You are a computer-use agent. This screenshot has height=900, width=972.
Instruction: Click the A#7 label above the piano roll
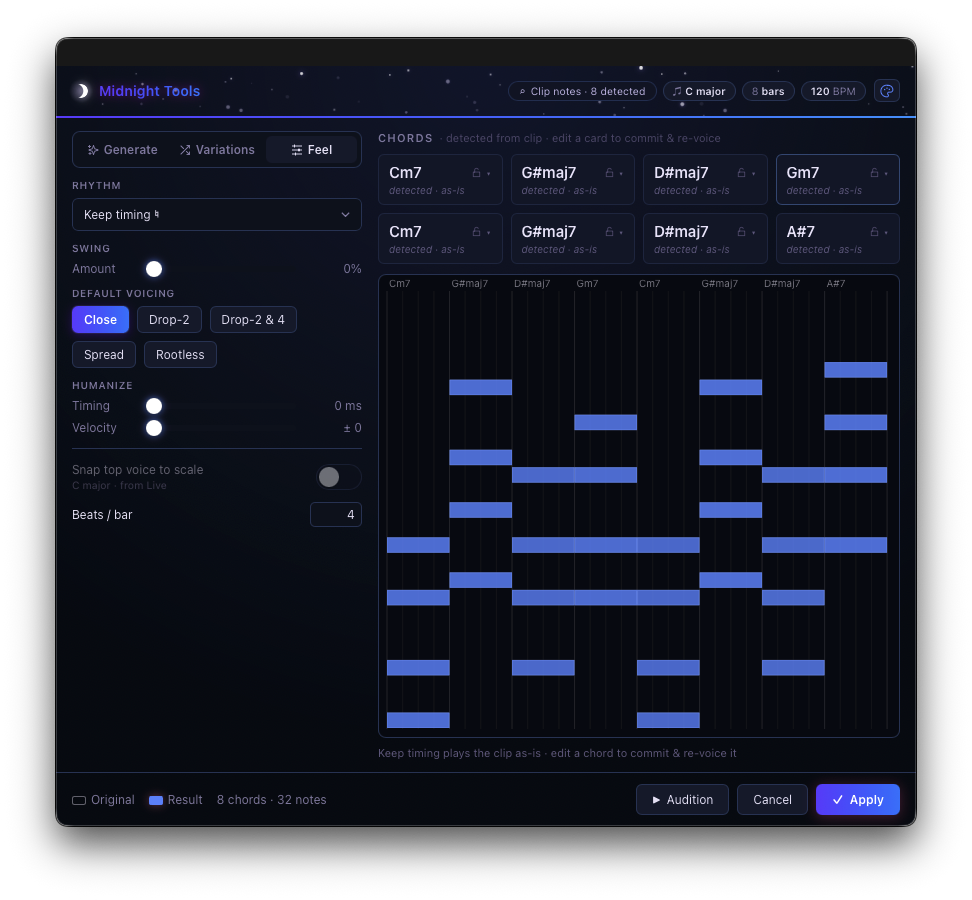[x=836, y=283]
